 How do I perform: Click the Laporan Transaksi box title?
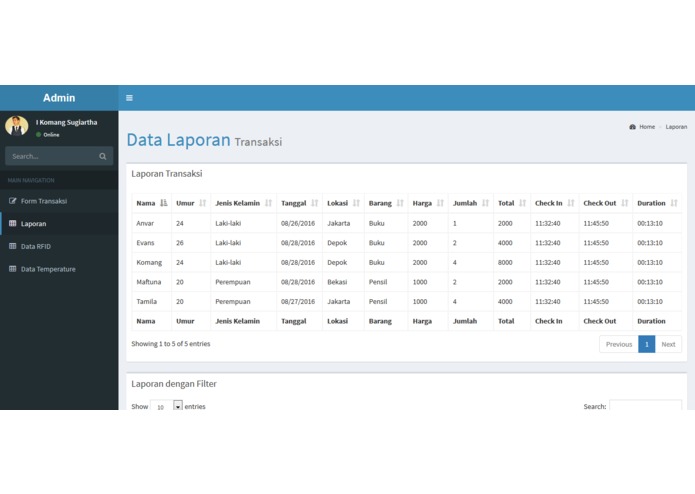point(167,174)
